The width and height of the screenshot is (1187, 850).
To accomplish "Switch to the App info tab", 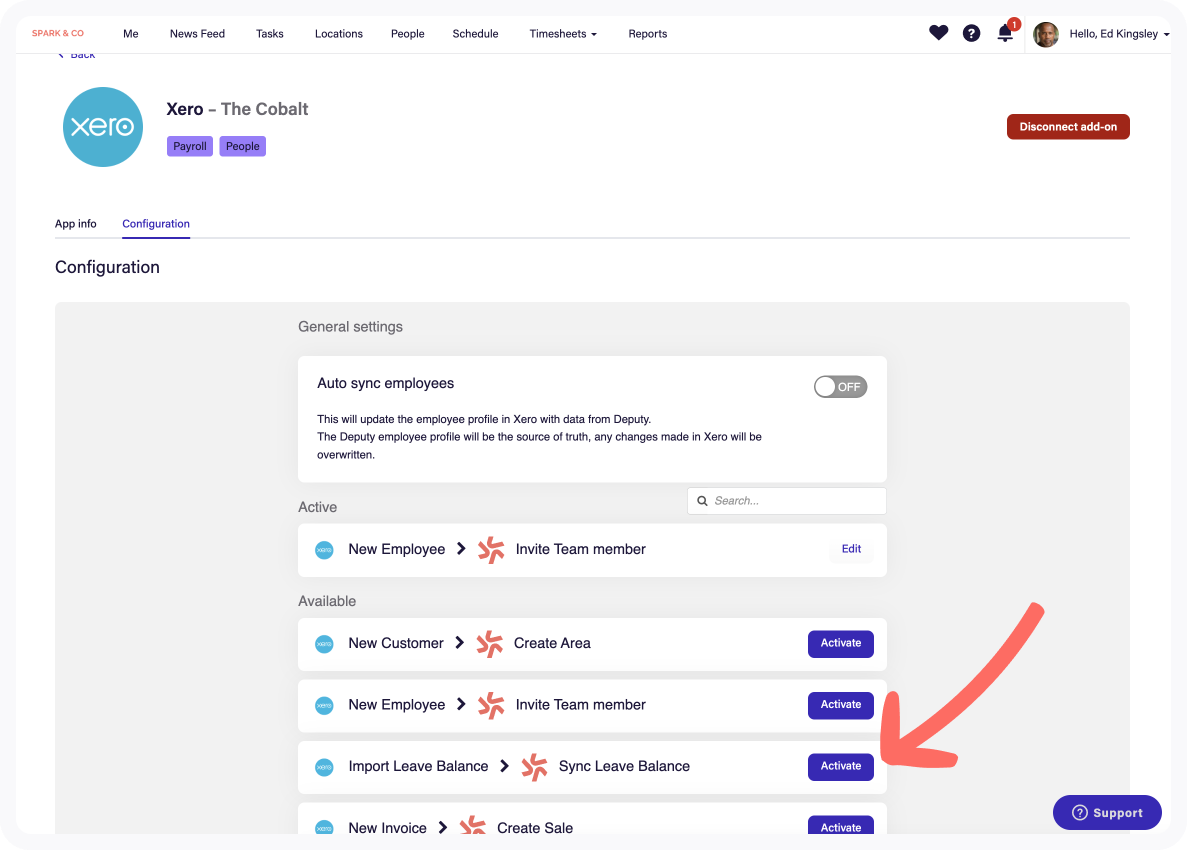I will tap(76, 224).
